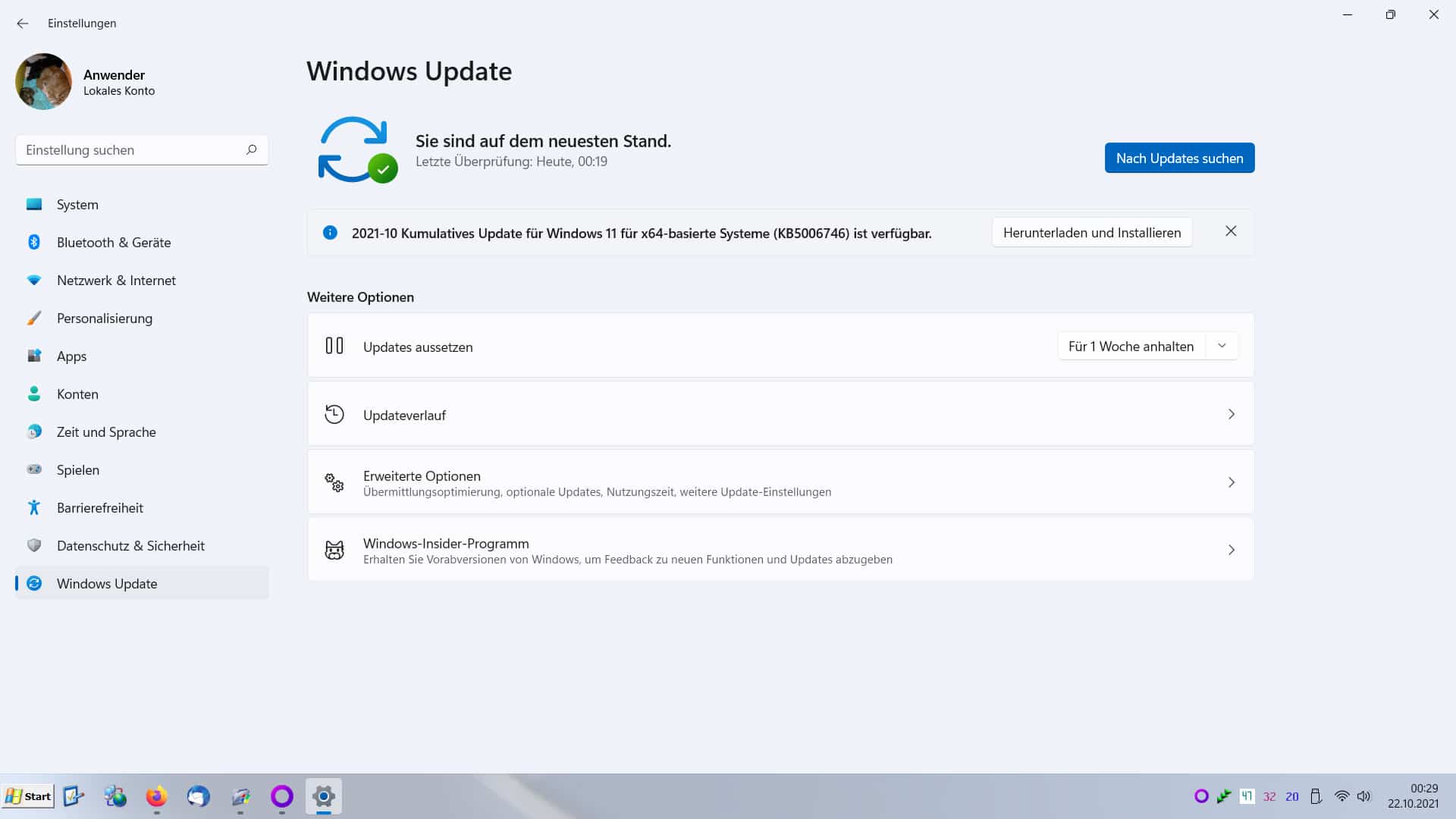This screenshot has height=819, width=1456.
Task: Click the Spielen gamepad icon
Action: click(x=34, y=469)
